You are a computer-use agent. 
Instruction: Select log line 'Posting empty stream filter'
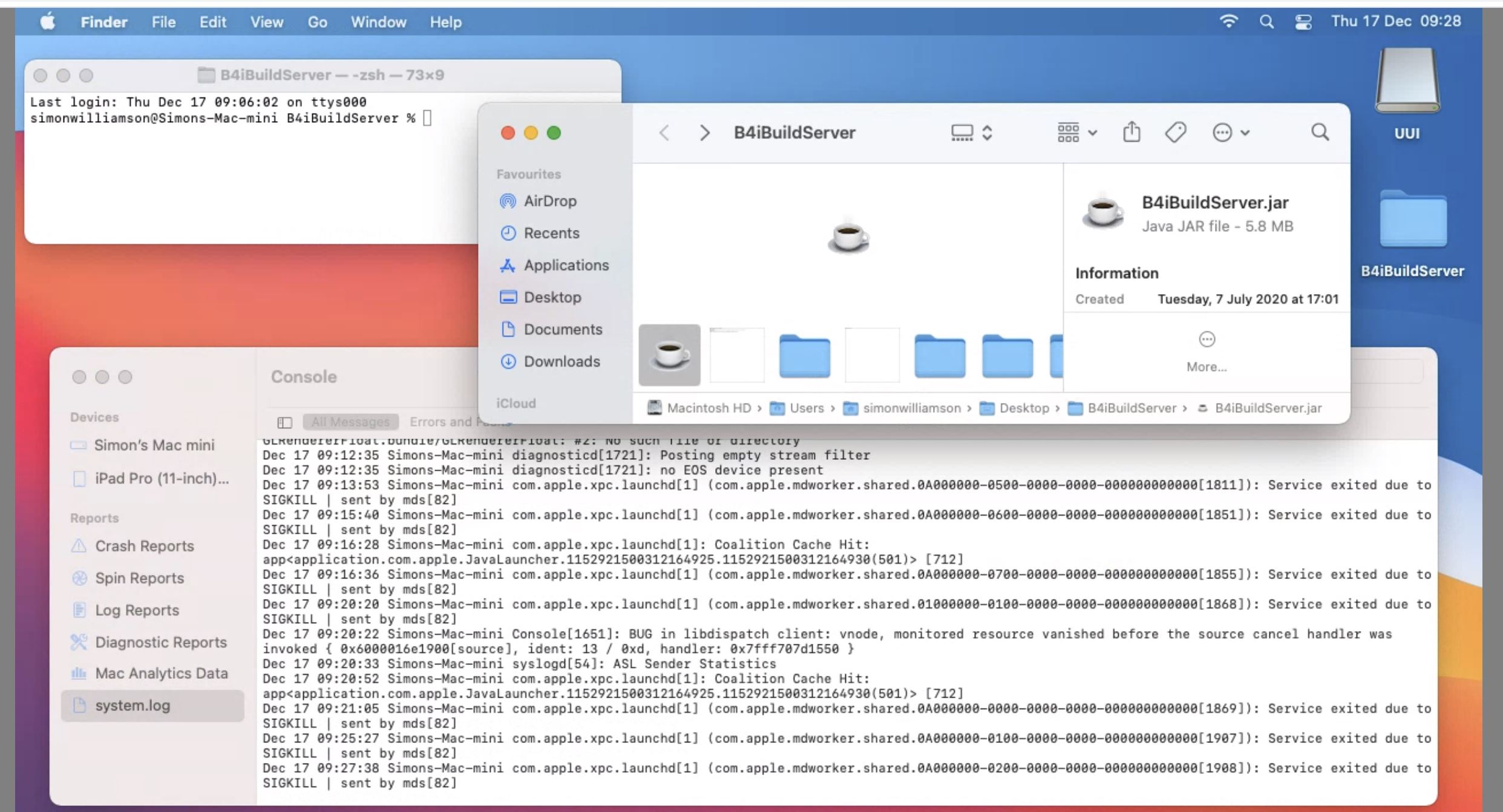[566, 455]
